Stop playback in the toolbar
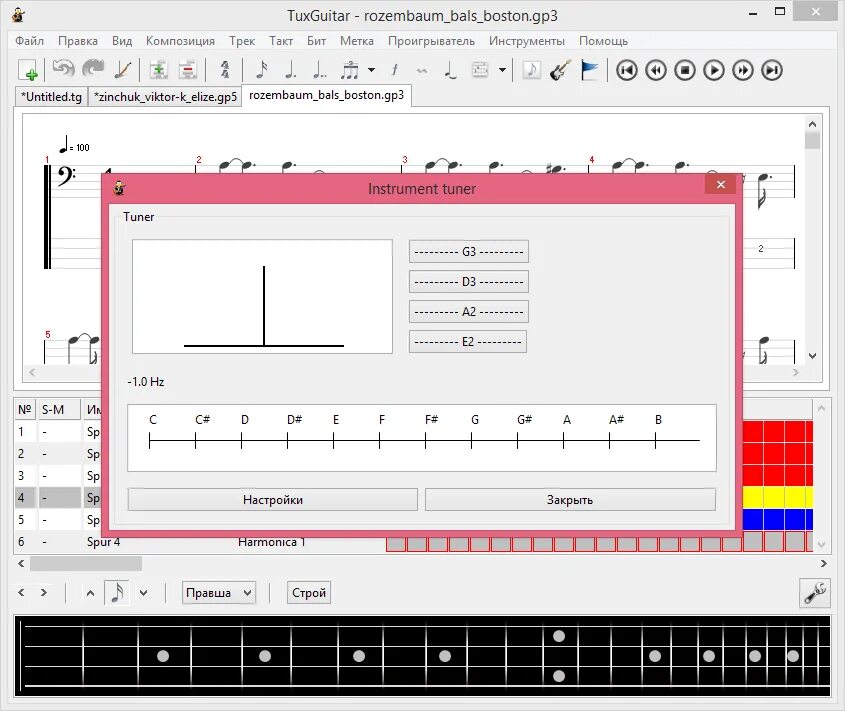This screenshot has width=845, height=711. coord(685,70)
